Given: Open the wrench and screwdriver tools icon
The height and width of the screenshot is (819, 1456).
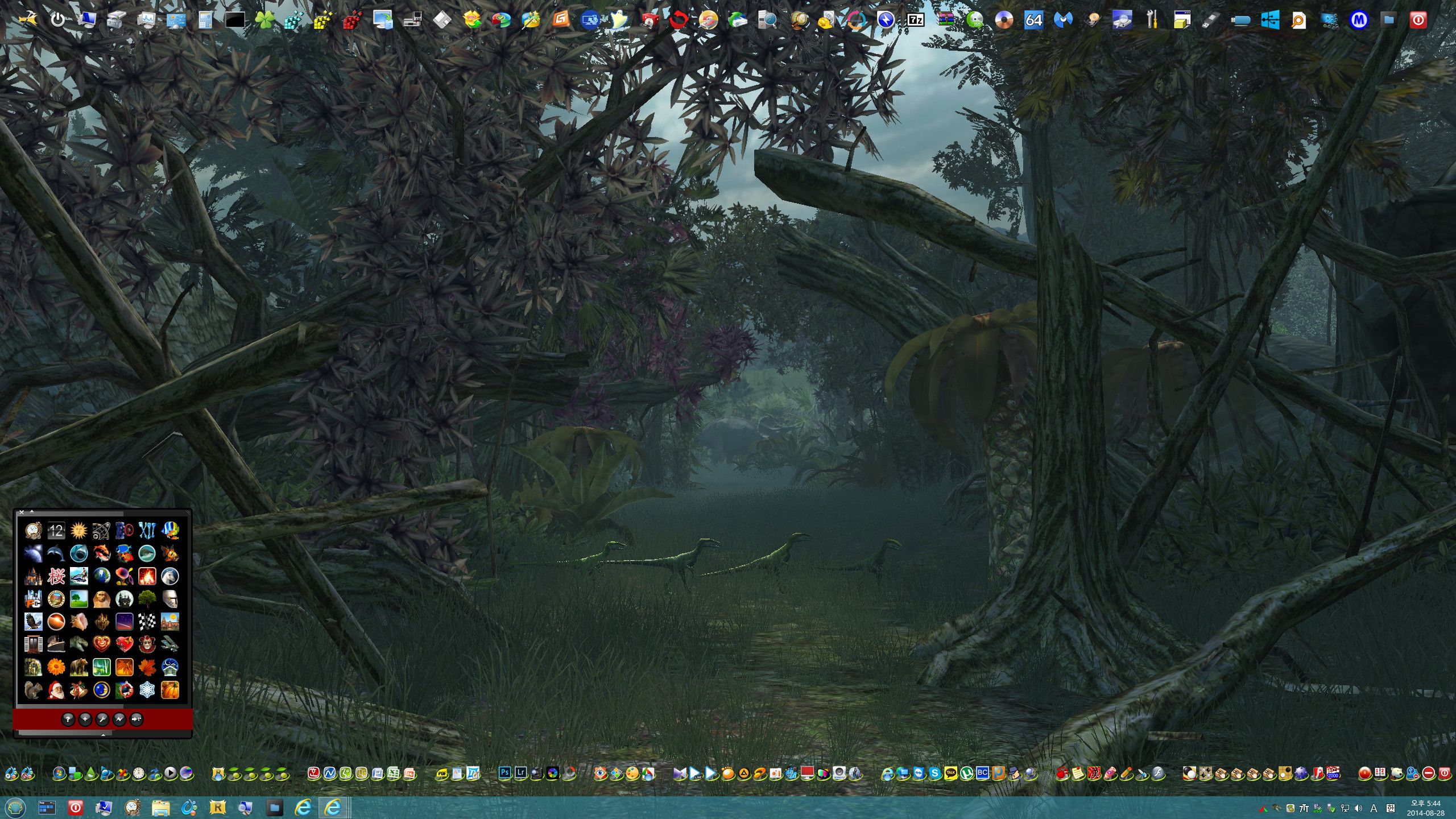Looking at the screenshot, I should click(1152, 20).
